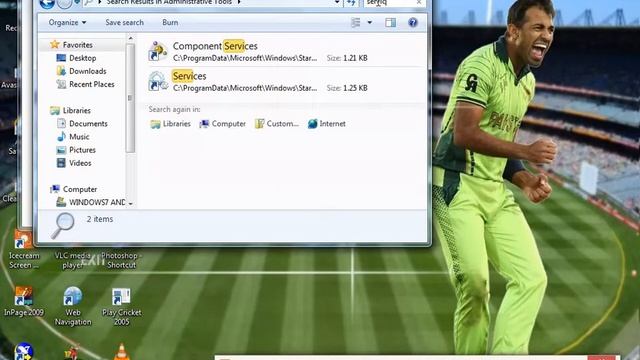Click the Libraries icon in navigation pane
The height and width of the screenshot is (360, 640).
click(55, 110)
